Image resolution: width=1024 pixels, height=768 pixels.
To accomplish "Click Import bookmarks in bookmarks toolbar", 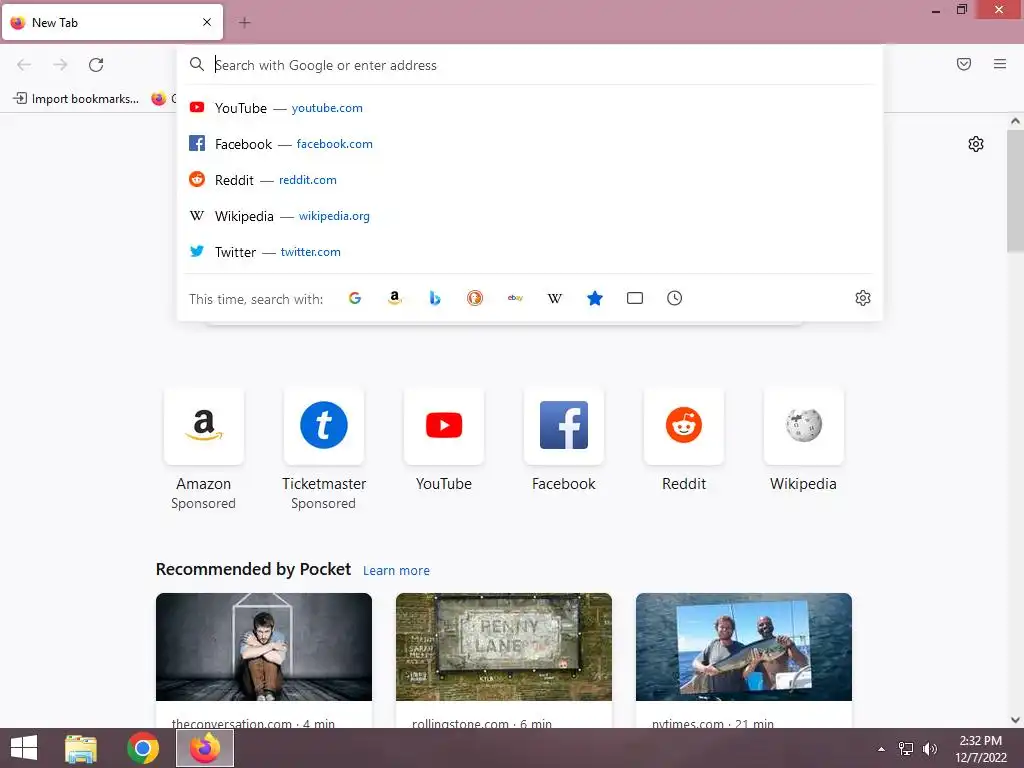I will 76,99.
